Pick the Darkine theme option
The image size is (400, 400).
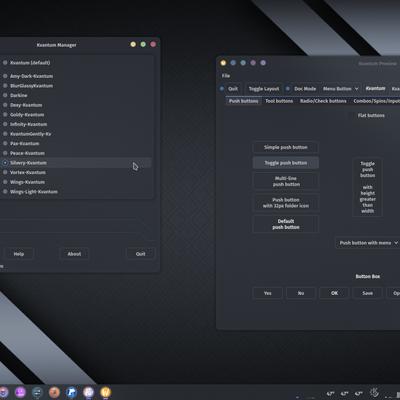tap(19, 95)
